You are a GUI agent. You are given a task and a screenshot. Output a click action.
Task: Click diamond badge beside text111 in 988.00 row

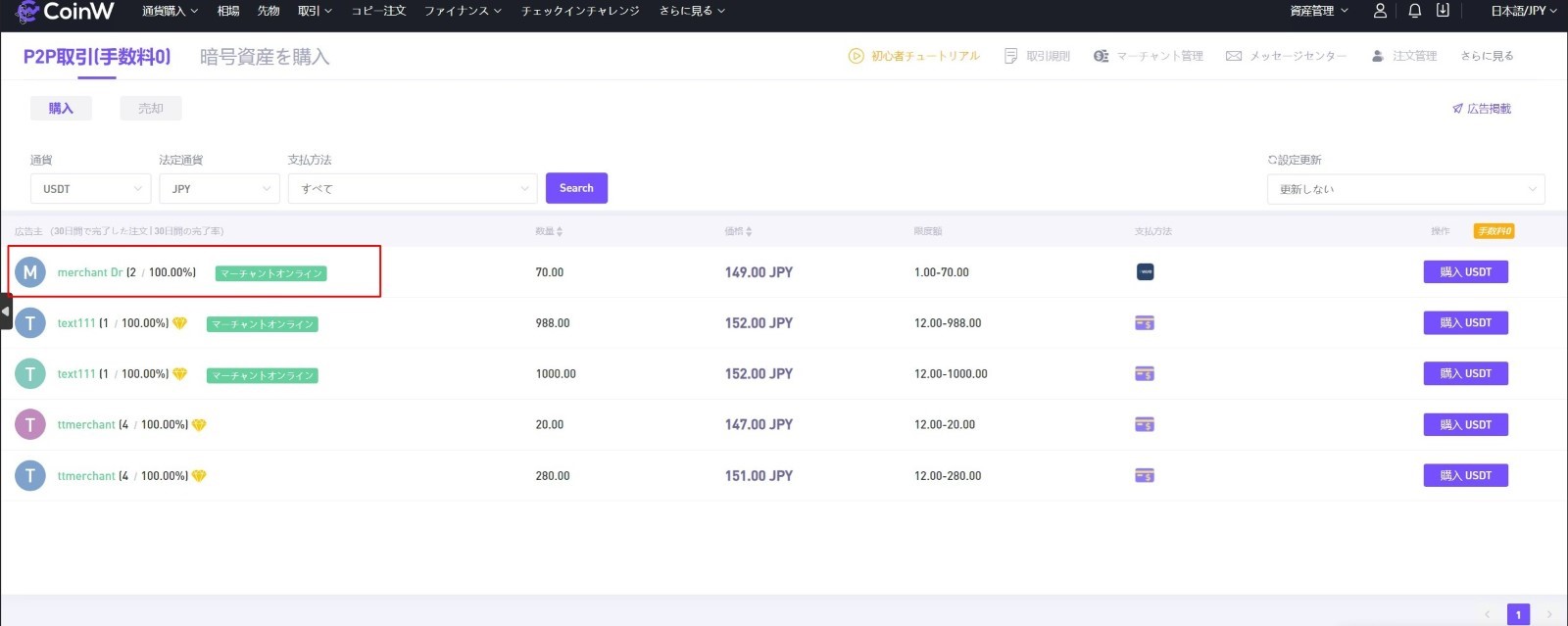[x=179, y=323]
